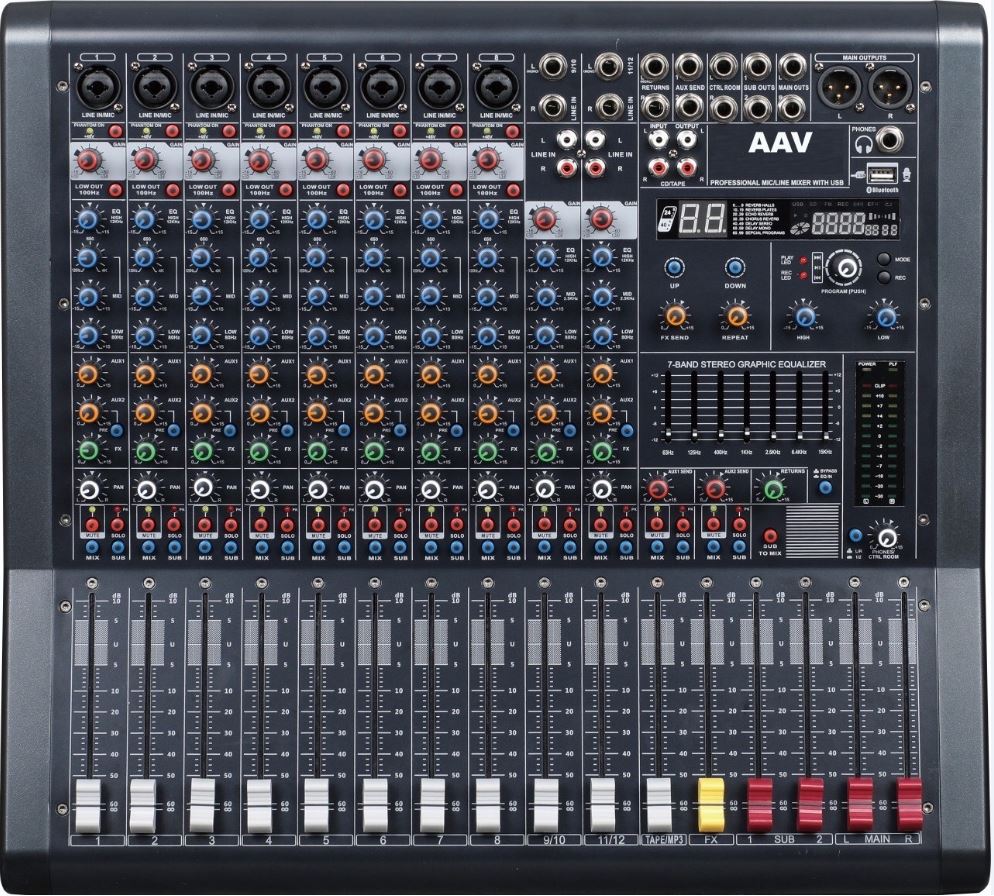Adjust the 1kHz graphic equalizer slider
994x896 pixels.
(745, 430)
